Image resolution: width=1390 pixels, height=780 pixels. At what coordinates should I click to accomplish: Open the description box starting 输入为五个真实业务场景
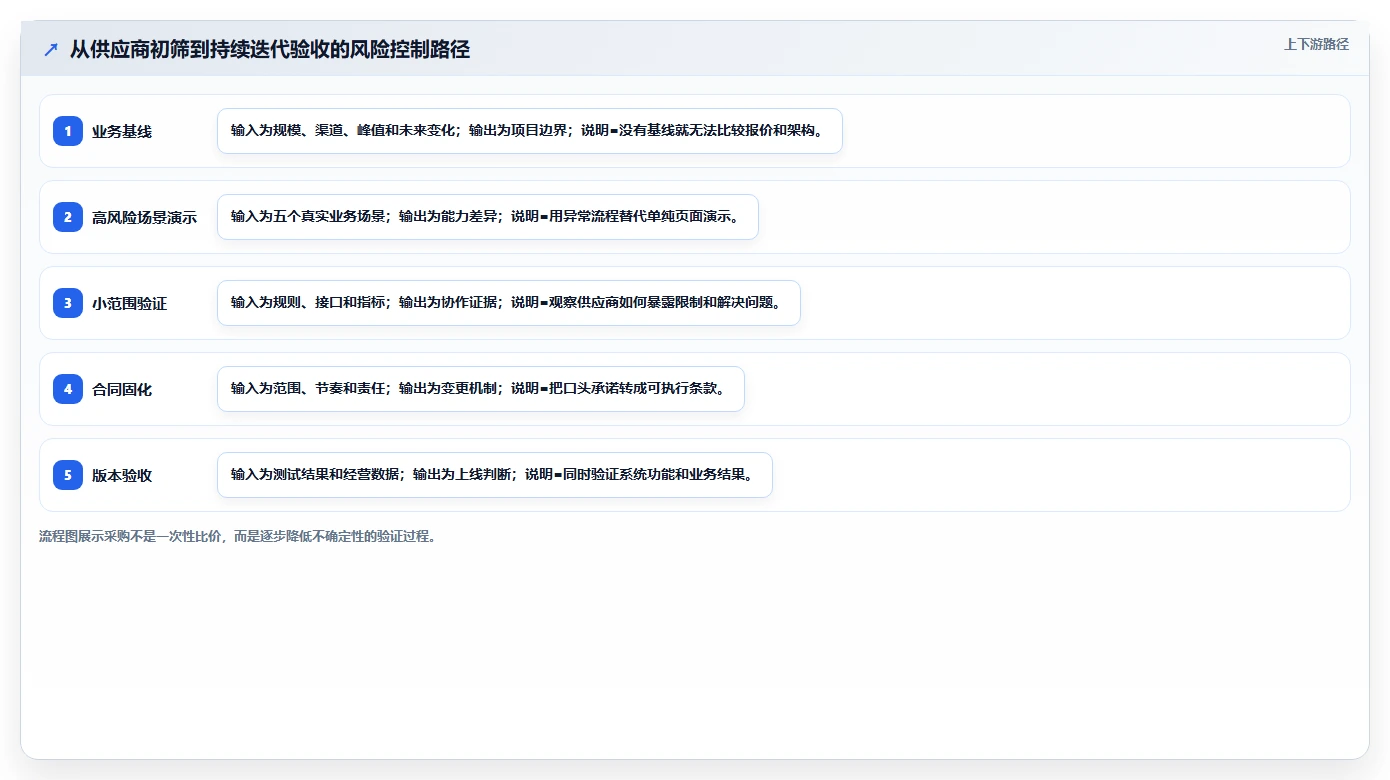(x=488, y=217)
